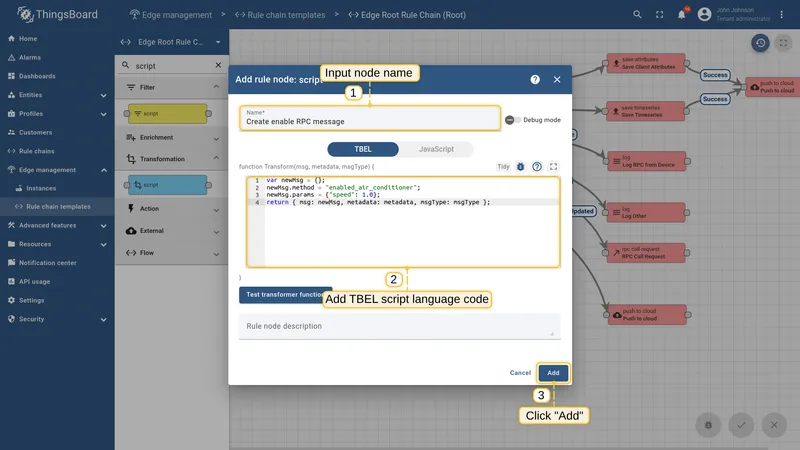Click inside the script code editor
The height and width of the screenshot is (450, 800).
[403, 222]
